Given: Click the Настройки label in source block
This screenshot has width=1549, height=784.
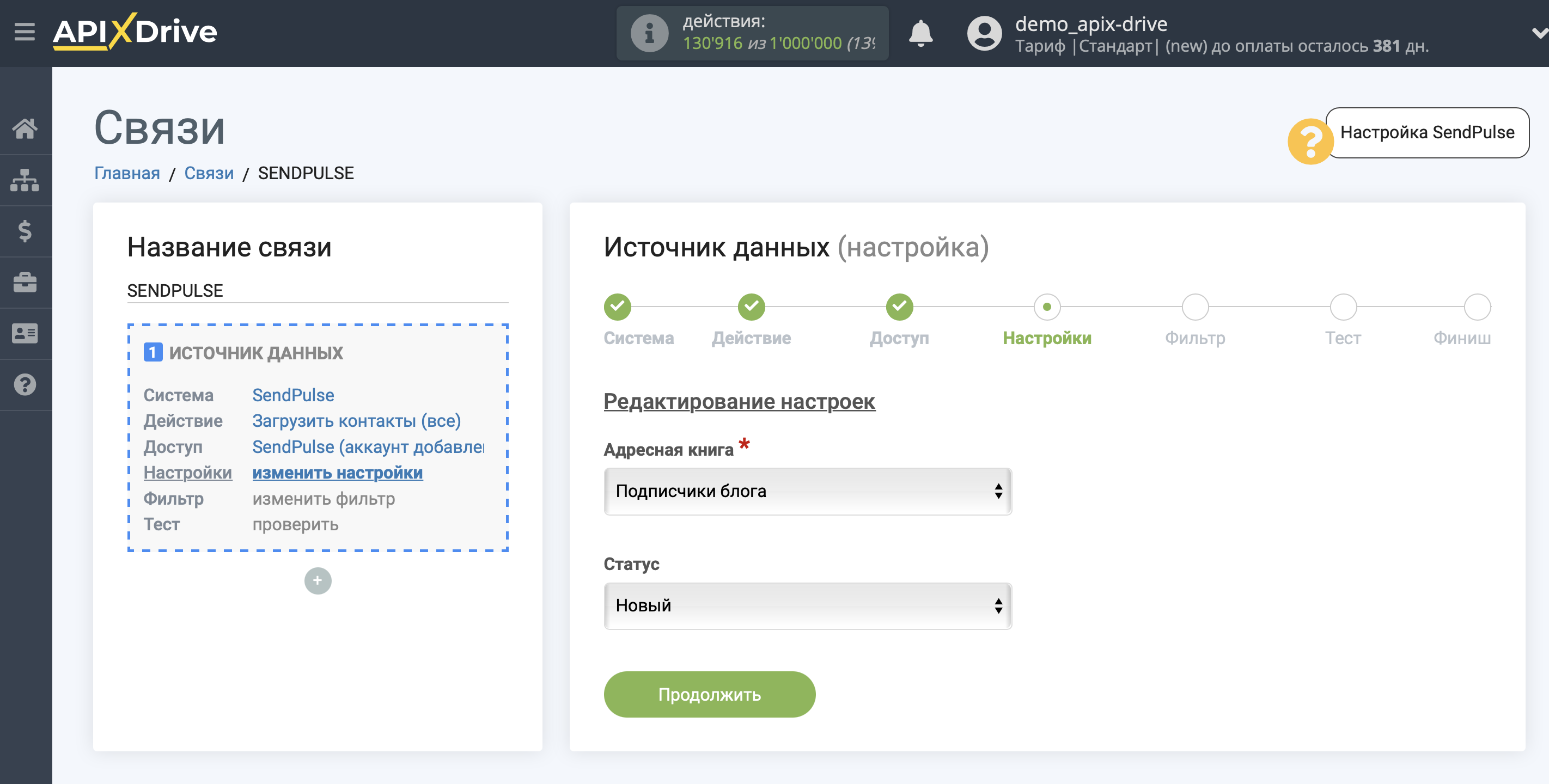Looking at the screenshot, I should pyautogui.click(x=187, y=473).
